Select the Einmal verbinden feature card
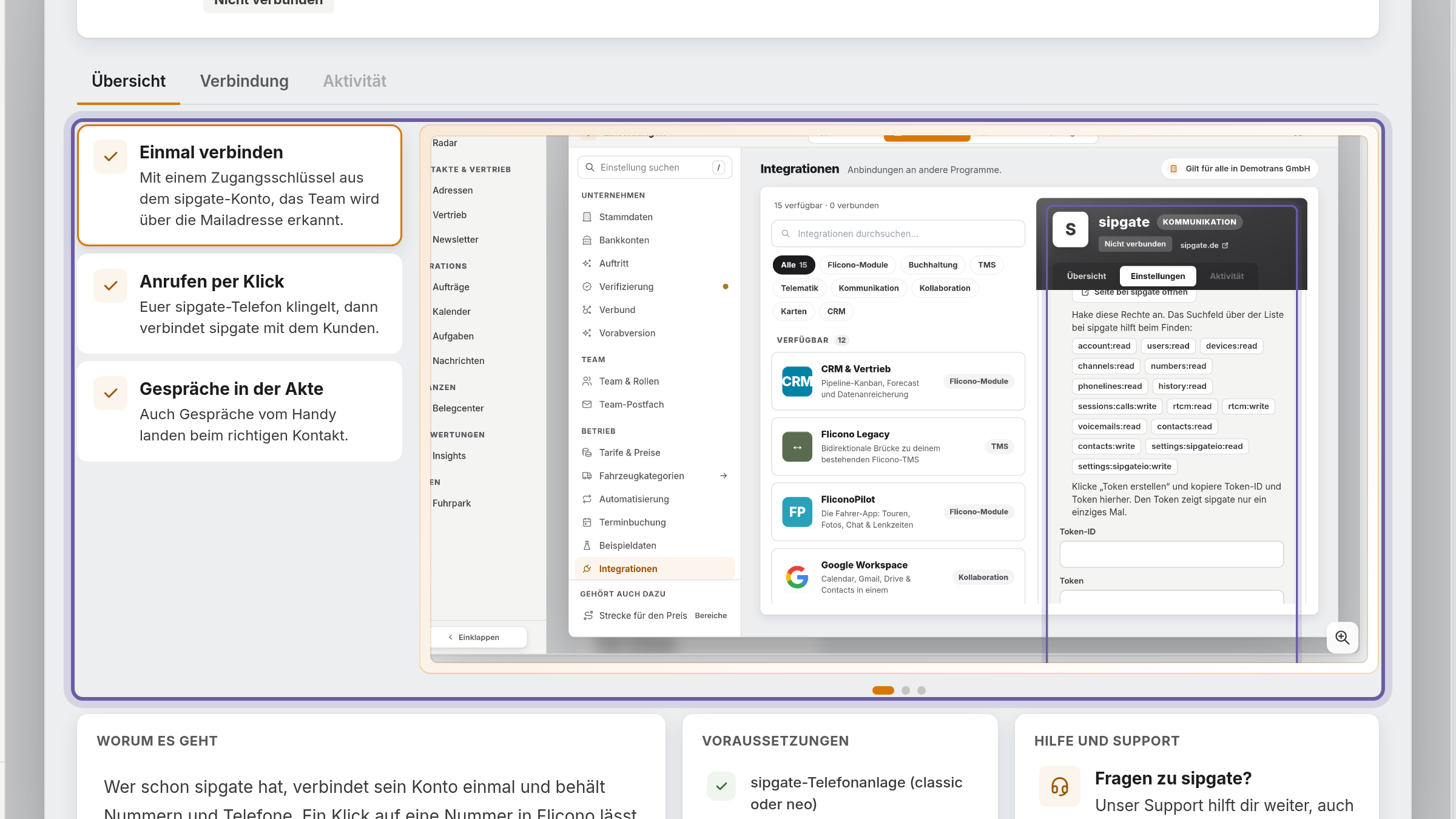Image resolution: width=1456 pixels, height=819 pixels. click(240, 186)
